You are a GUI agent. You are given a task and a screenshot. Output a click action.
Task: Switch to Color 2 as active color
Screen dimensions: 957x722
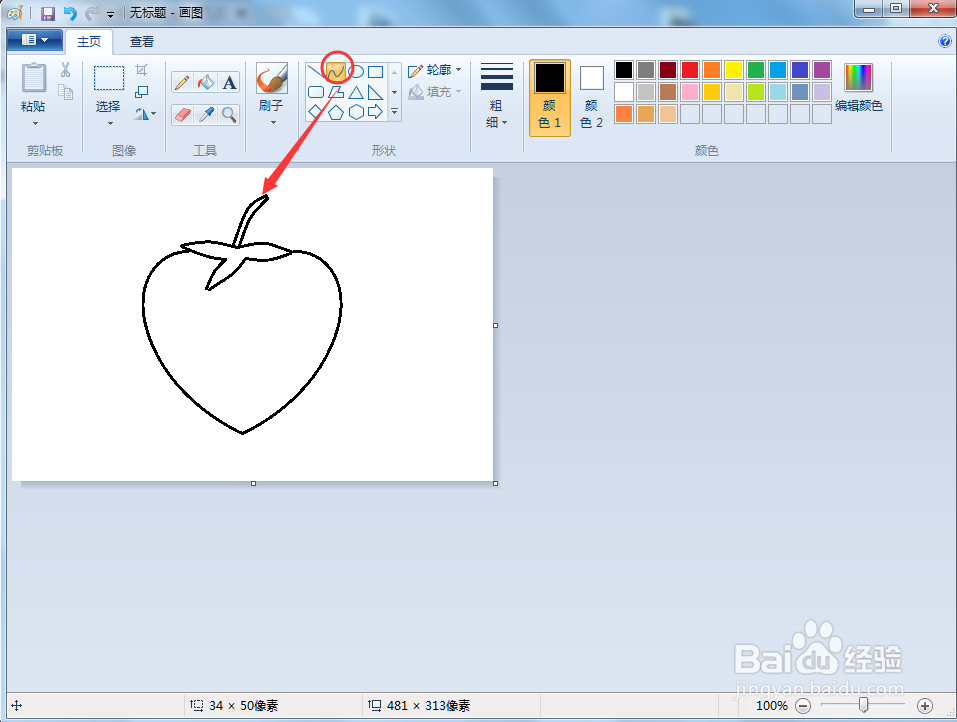click(590, 95)
